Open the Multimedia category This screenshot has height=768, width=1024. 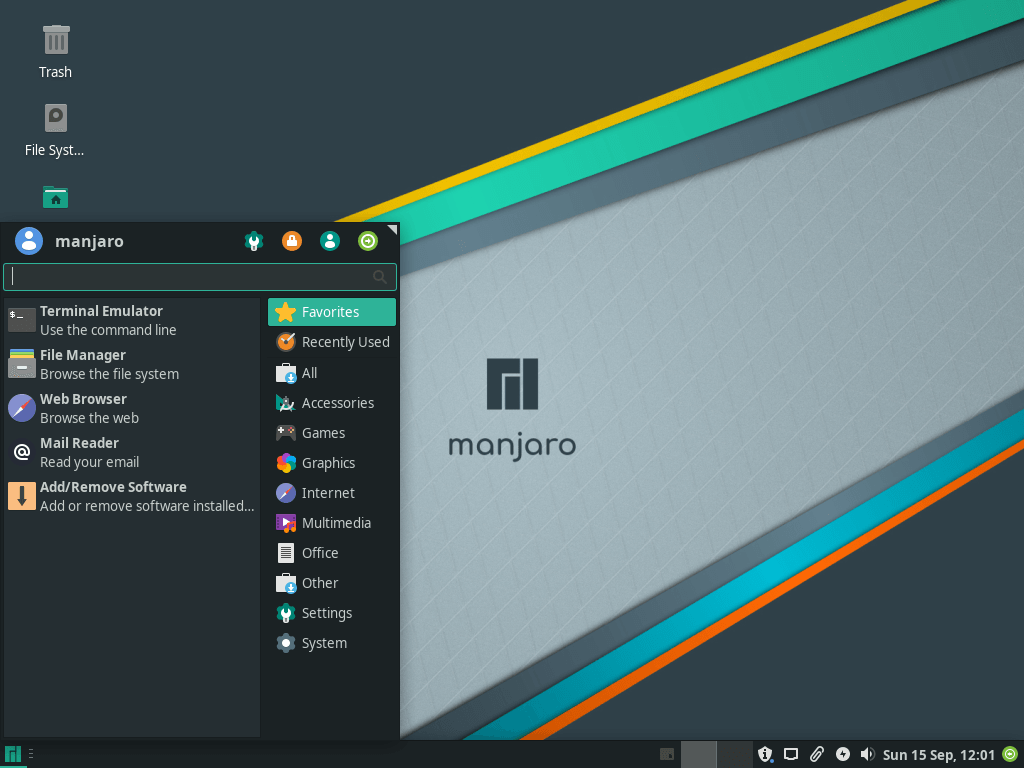(x=332, y=523)
